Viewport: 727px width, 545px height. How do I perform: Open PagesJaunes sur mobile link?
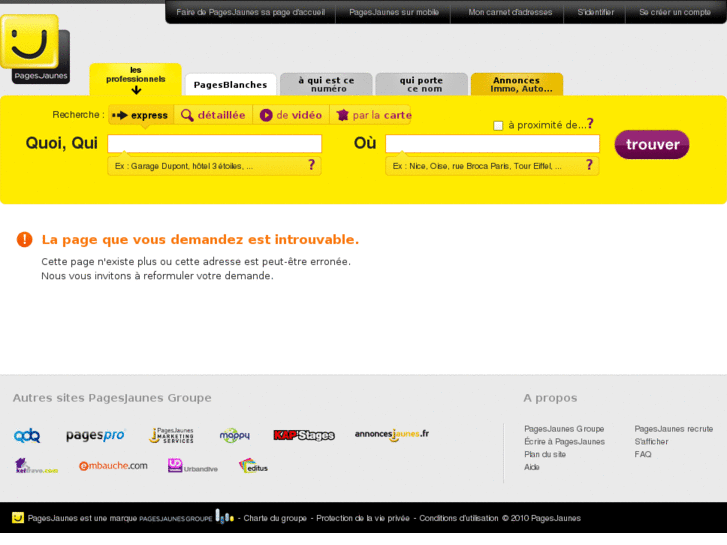(x=394, y=12)
